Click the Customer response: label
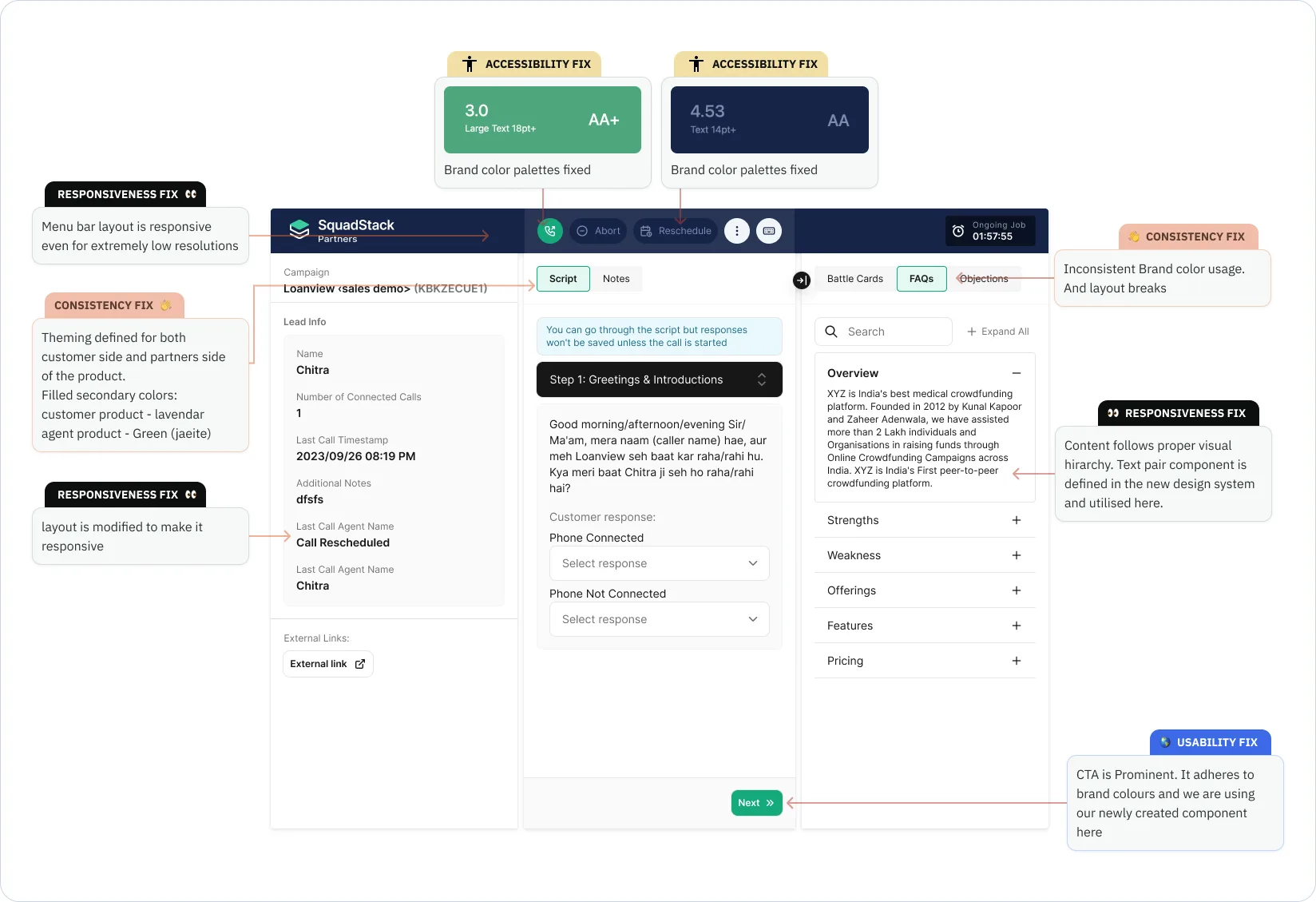Image resolution: width=1316 pixels, height=902 pixels. click(x=602, y=517)
